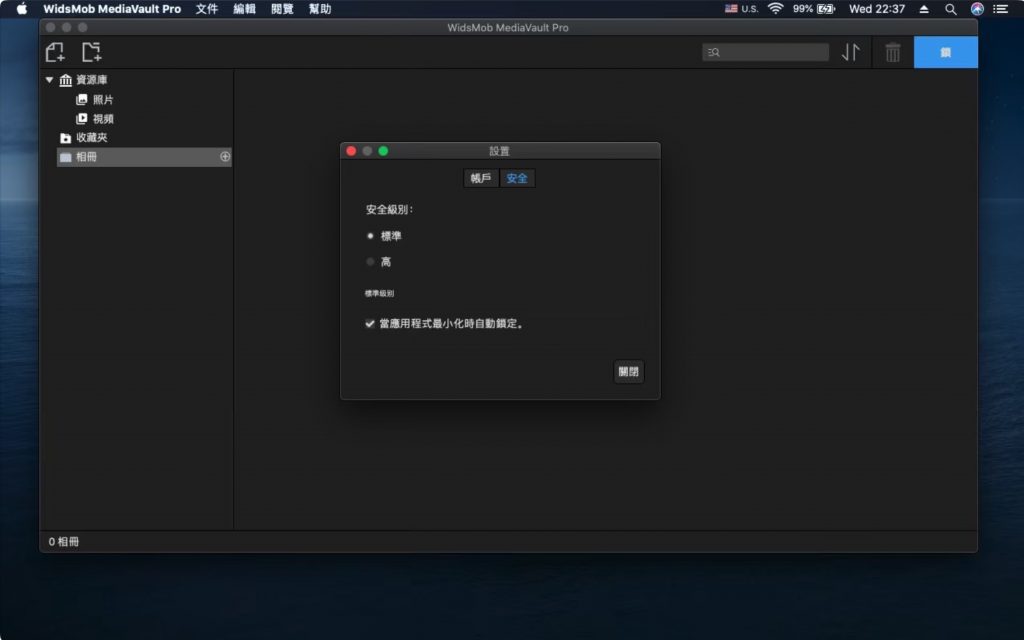Uncheck auto-lock when app is minimized
The width and height of the screenshot is (1024, 640).
(x=370, y=323)
